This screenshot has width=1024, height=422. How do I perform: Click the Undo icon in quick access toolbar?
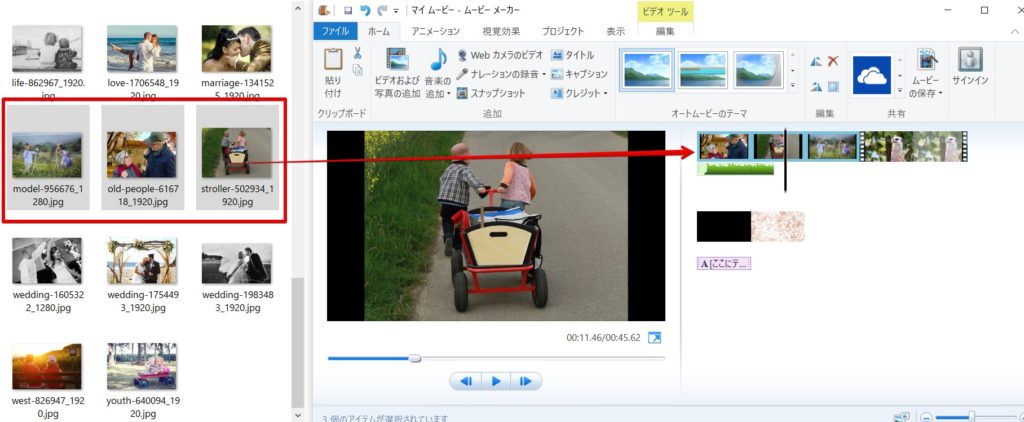tap(365, 10)
